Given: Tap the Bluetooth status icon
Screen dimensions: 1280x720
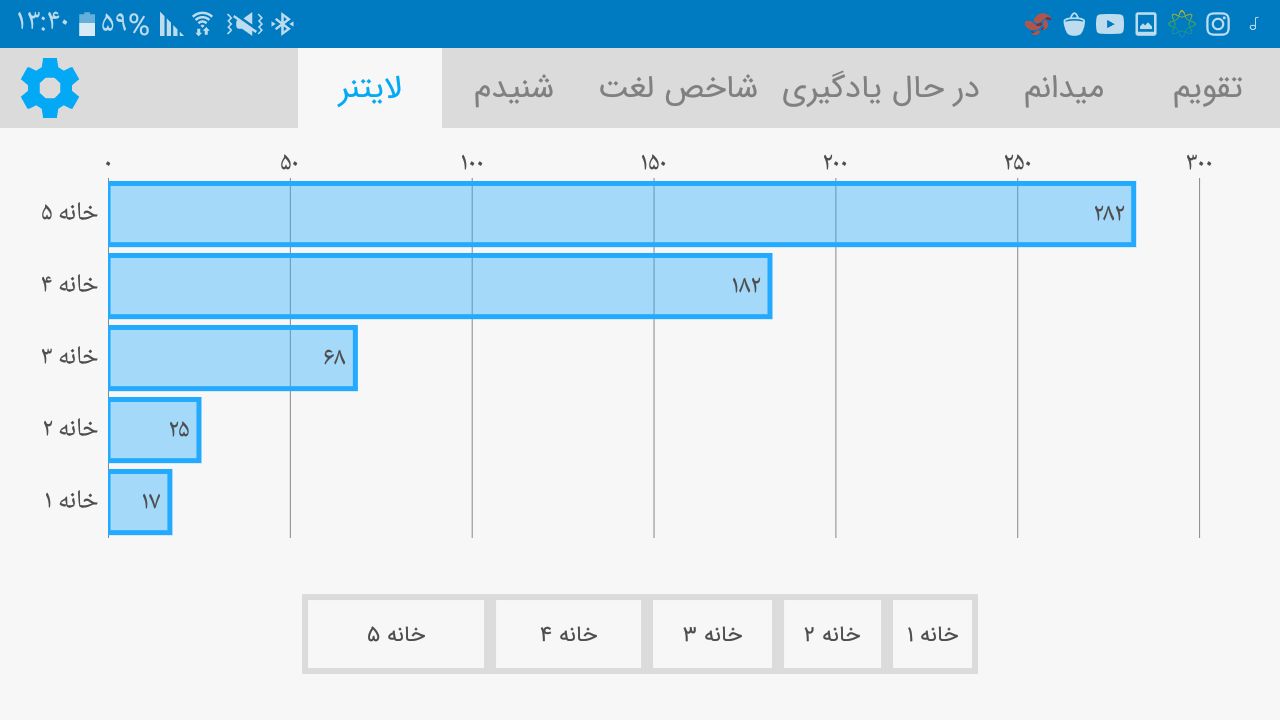Looking at the screenshot, I should 283,24.
